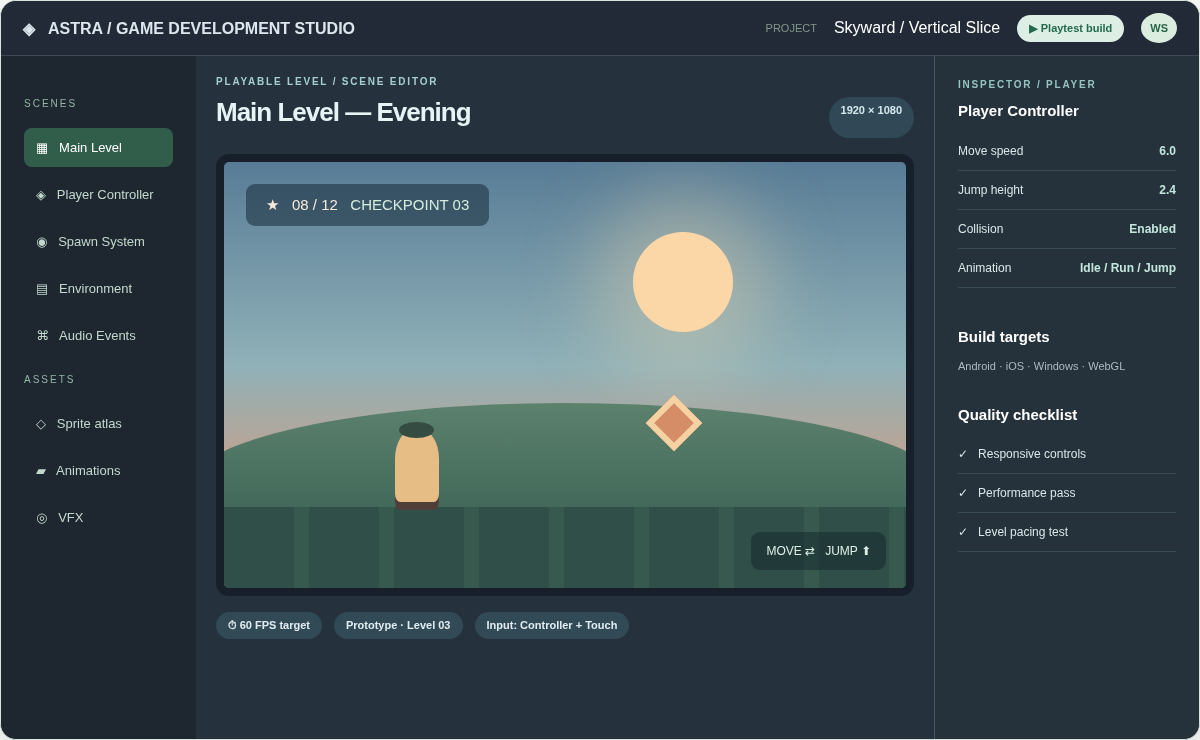Screen dimensions: 1200x740
Task: Click the PLAYABLE LEVEL / SCENE EDITOR breadcrumb
Action: click(x=327, y=82)
